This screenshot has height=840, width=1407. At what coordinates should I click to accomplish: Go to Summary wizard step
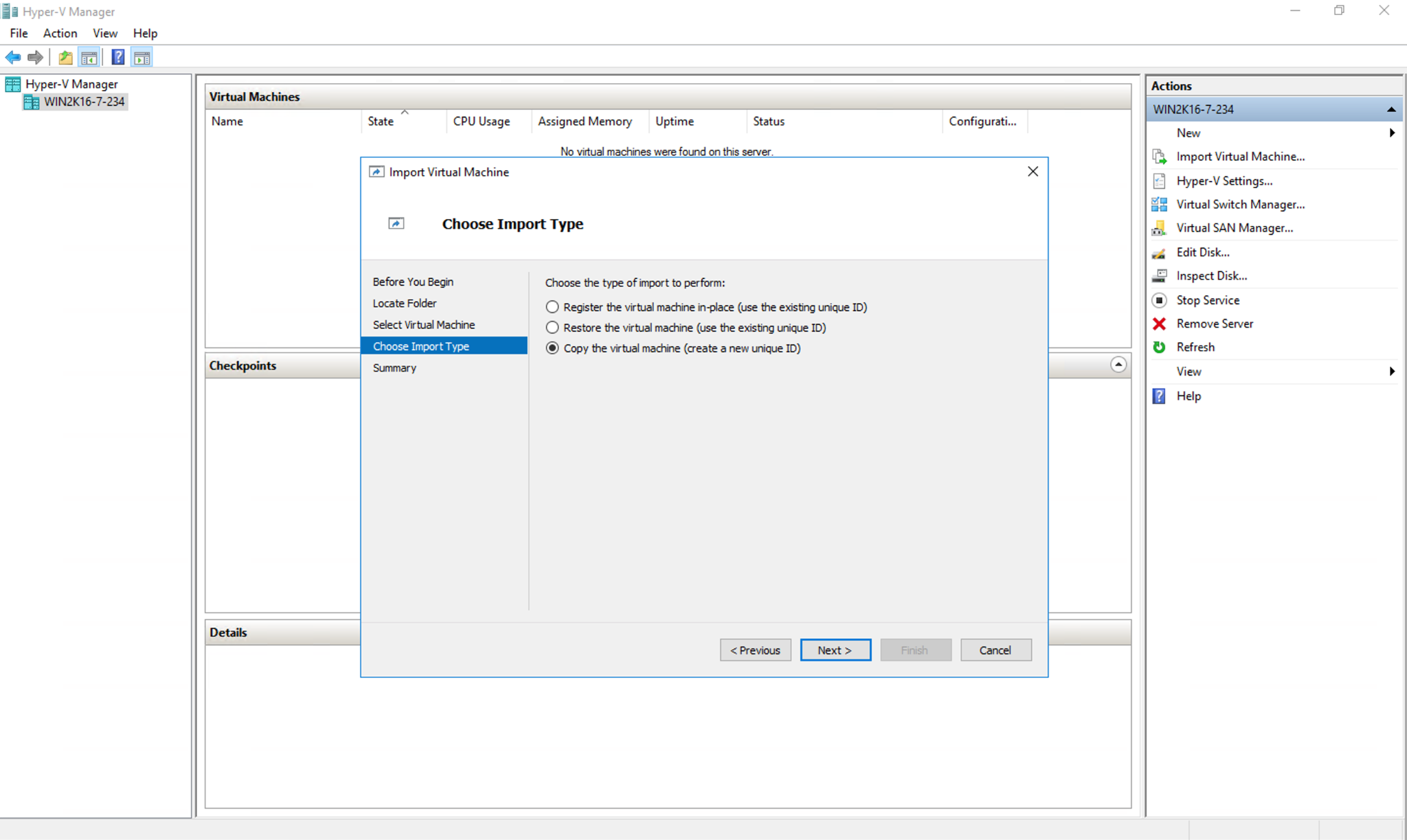tap(394, 368)
